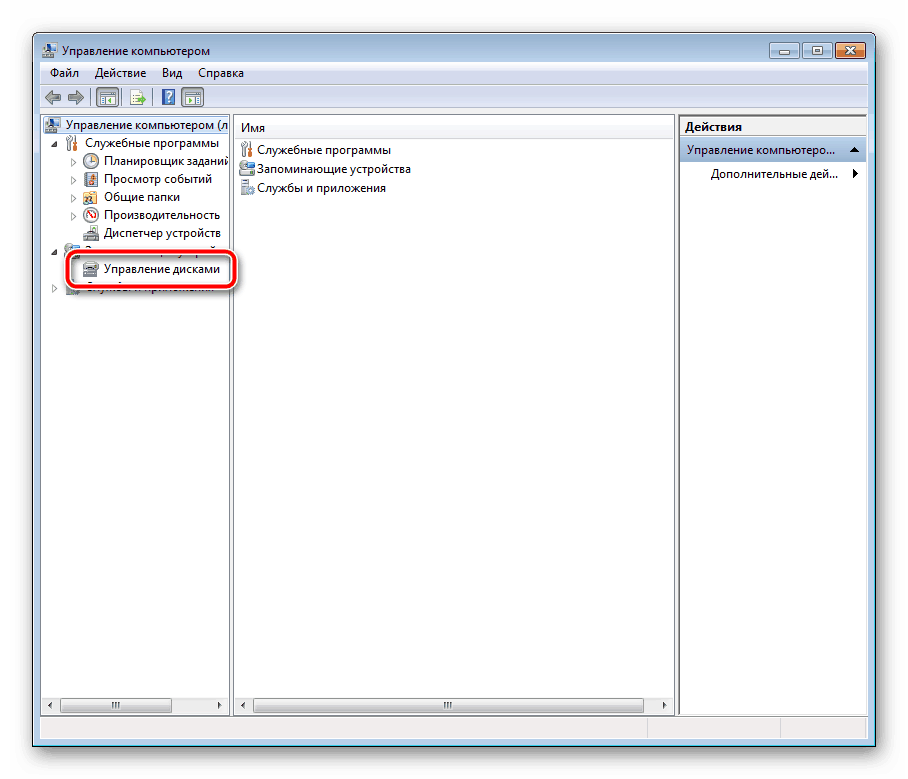Image resolution: width=908 pixels, height=779 pixels.
Task: Open the Файл menu
Action: pyautogui.click(x=64, y=73)
